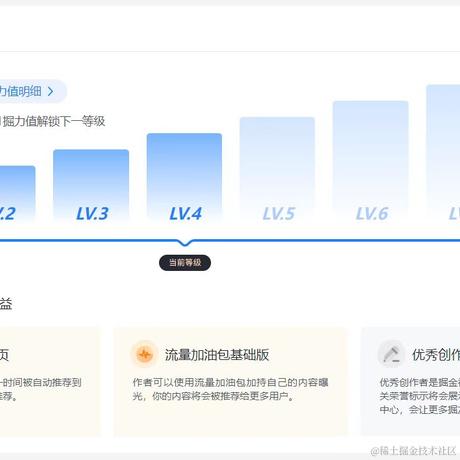
Task: Open the 流量加油包基础版 title
Action: [217, 355]
